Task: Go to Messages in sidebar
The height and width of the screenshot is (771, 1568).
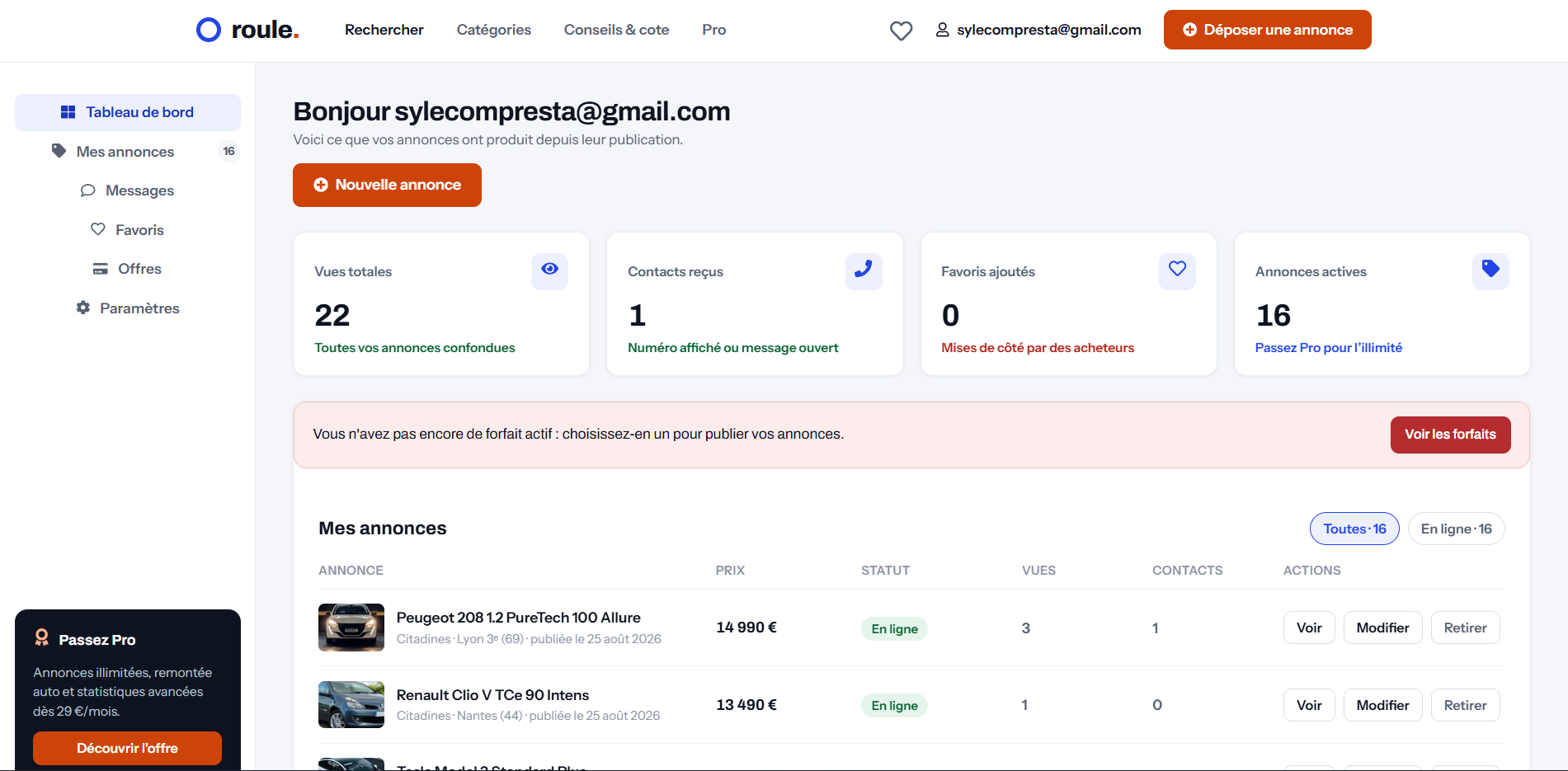Action: click(x=128, y=190)
